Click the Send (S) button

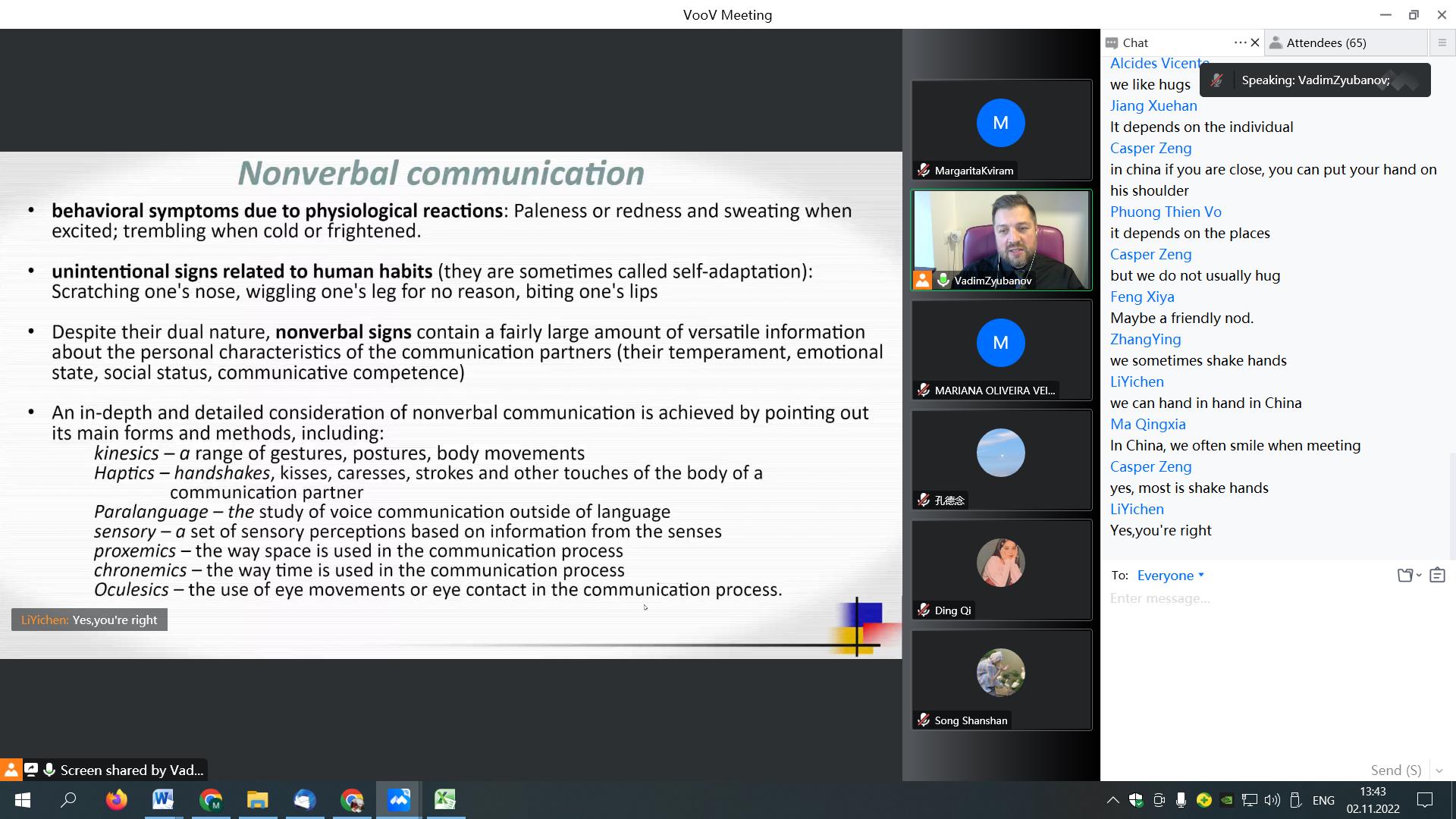(1396, 770)
